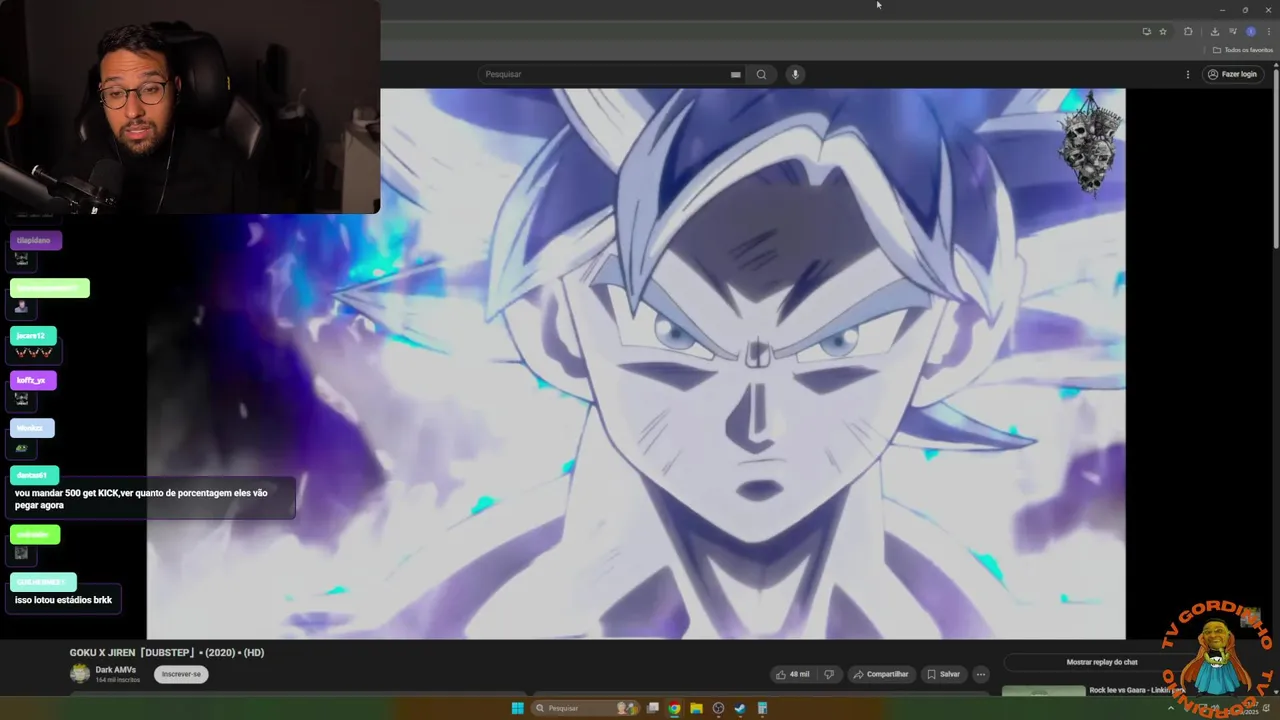Screen dimensions: 1280x720
Task: Open Steam icon in taskbar
Action: pyautogui.click(x=739, y=708)
